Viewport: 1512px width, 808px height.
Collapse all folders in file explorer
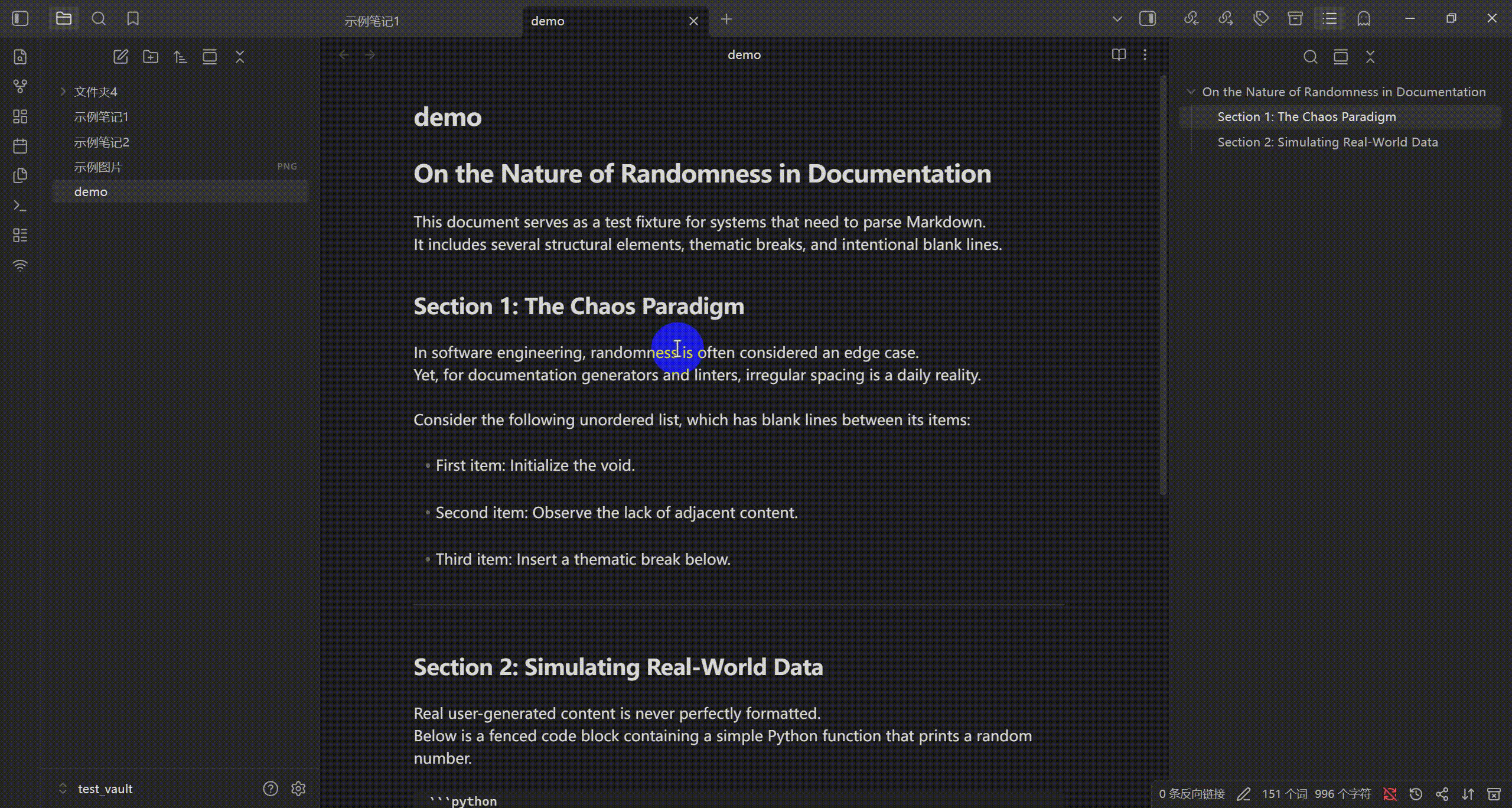[240, 57]
